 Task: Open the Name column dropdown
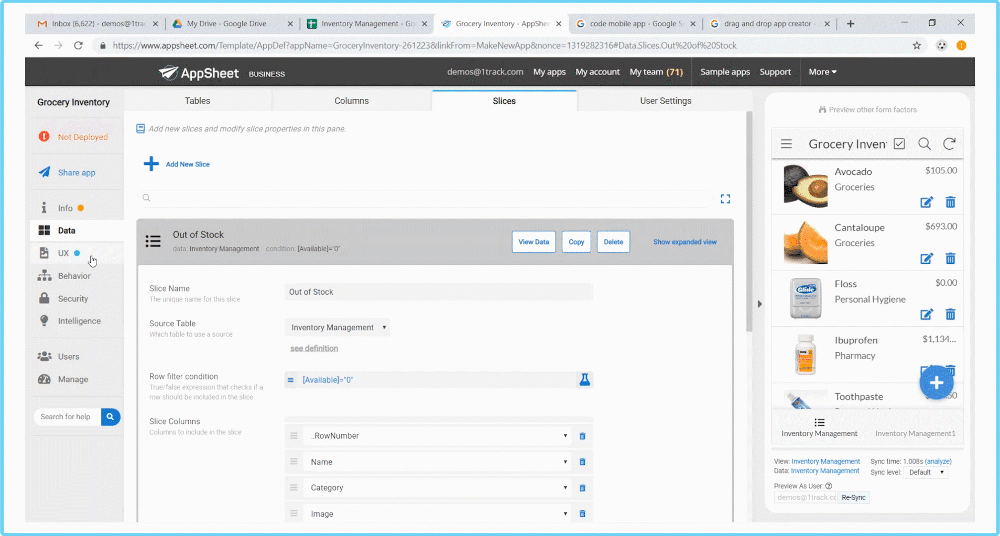(437, 462)
